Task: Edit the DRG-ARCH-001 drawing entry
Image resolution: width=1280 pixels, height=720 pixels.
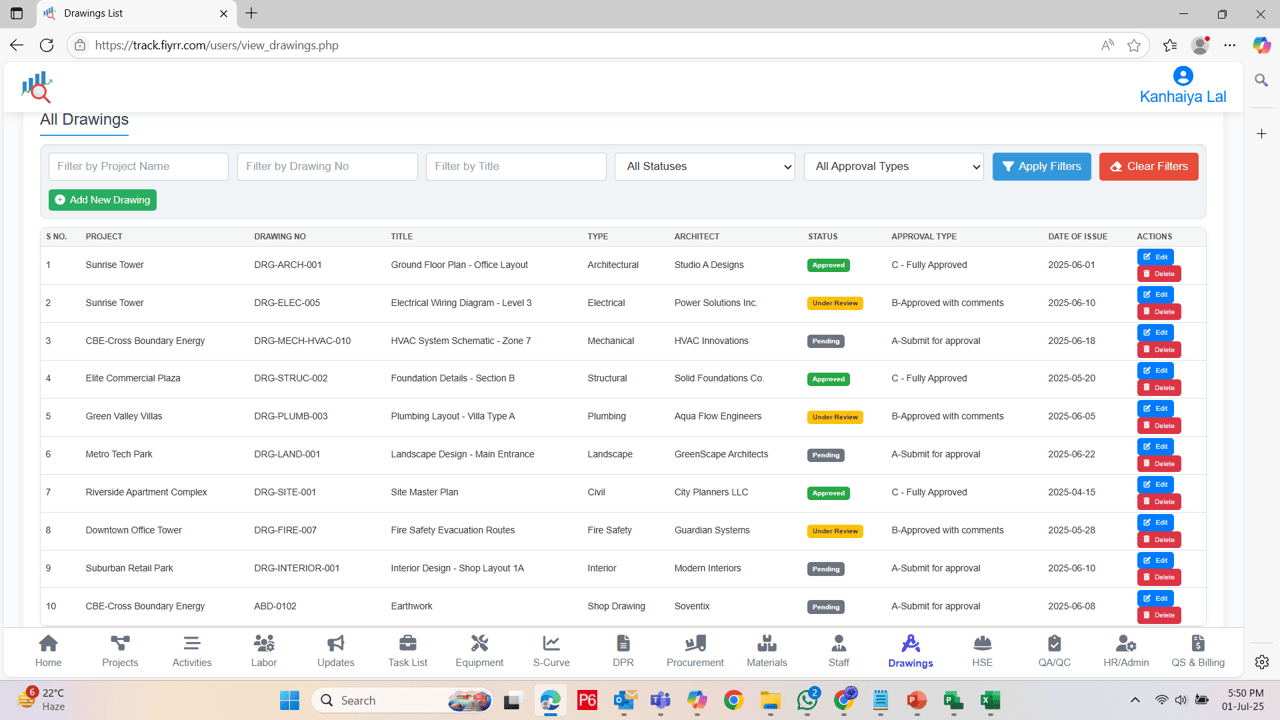Action: click(1155, 256)
